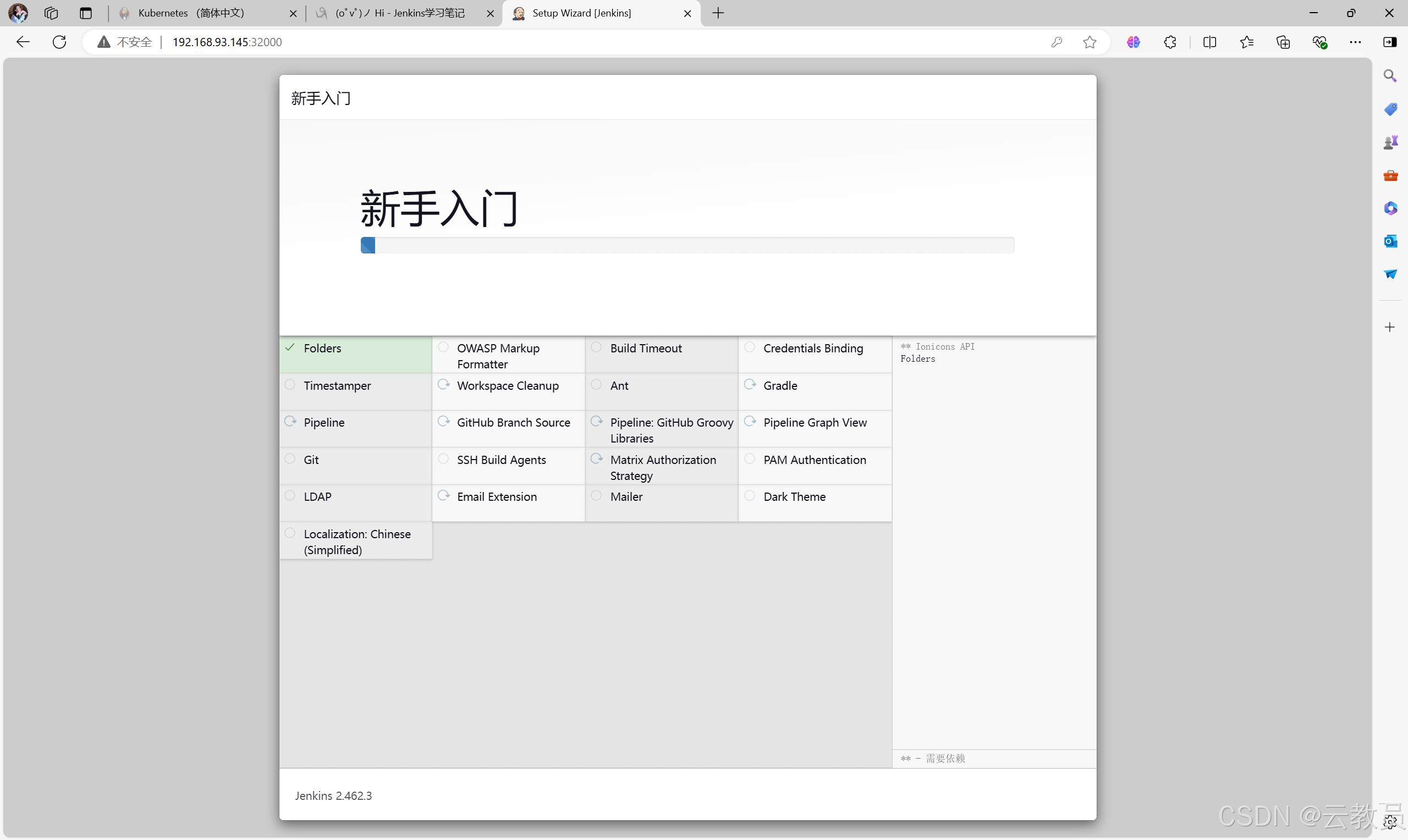Click the Jenkins 2.462.3 version text
Image resolution: width=1408 pixels, height=840 pixels.
coord(333,795)
